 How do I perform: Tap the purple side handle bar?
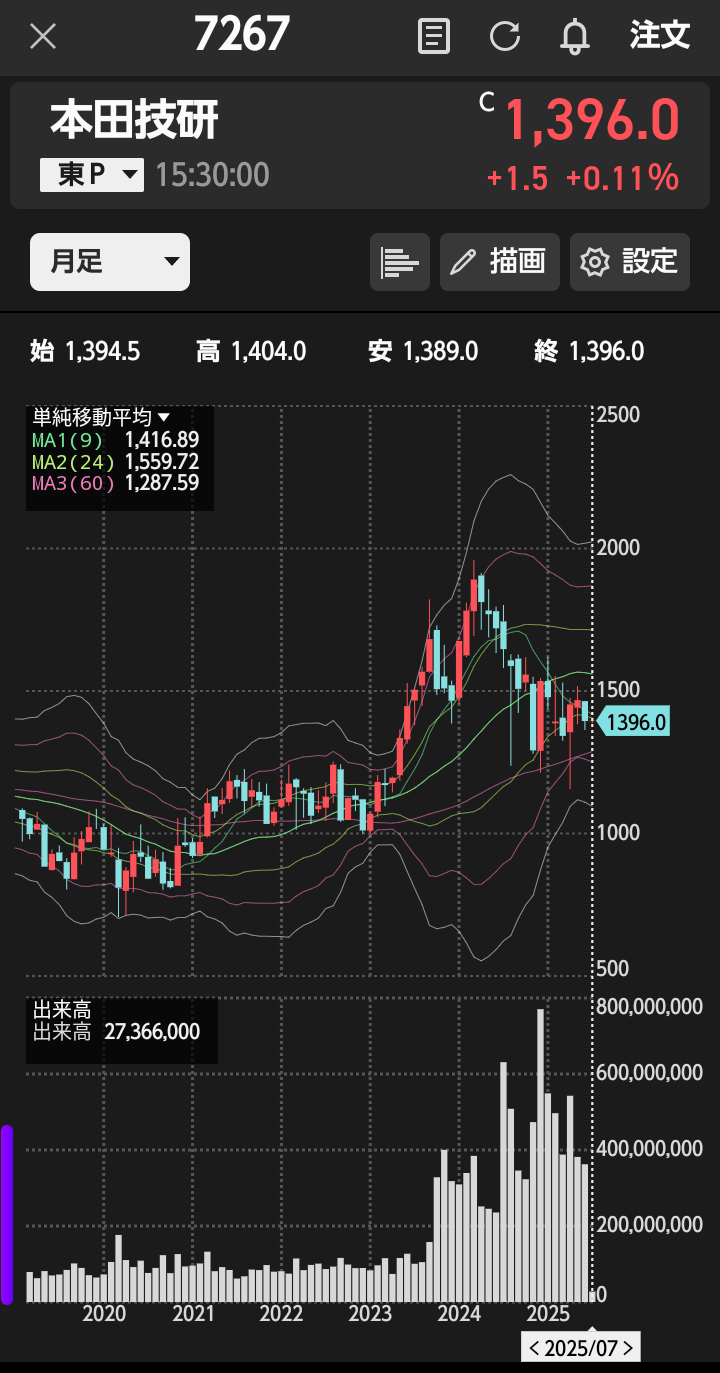pos(7,1214)
